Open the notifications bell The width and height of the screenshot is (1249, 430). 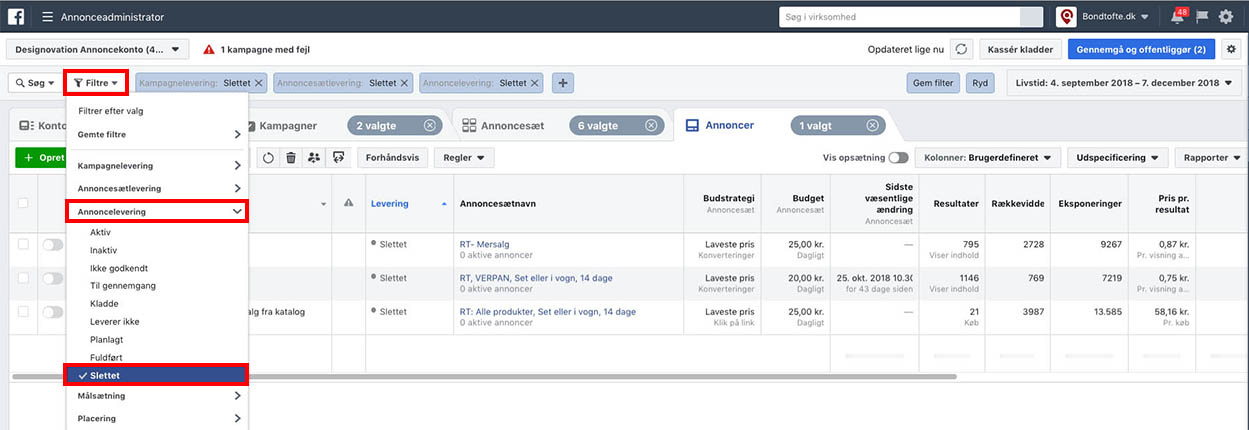tap(1177, 17)
